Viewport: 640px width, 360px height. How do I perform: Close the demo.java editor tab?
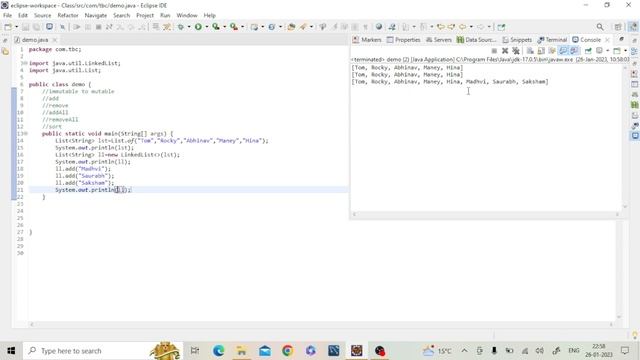tap(55, 40)
